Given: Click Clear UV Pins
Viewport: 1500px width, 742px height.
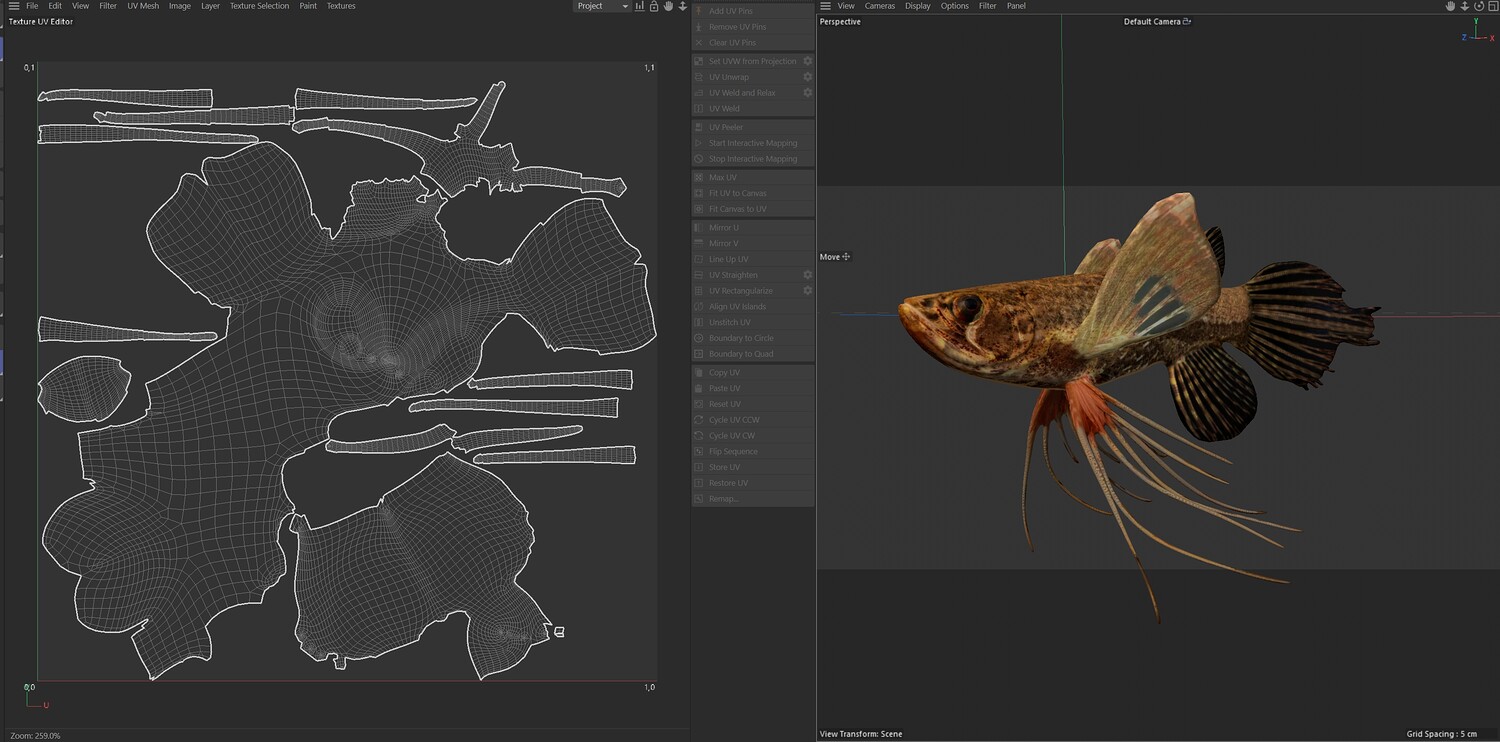Looking at the screenshot, I should [x=753, y=43].
